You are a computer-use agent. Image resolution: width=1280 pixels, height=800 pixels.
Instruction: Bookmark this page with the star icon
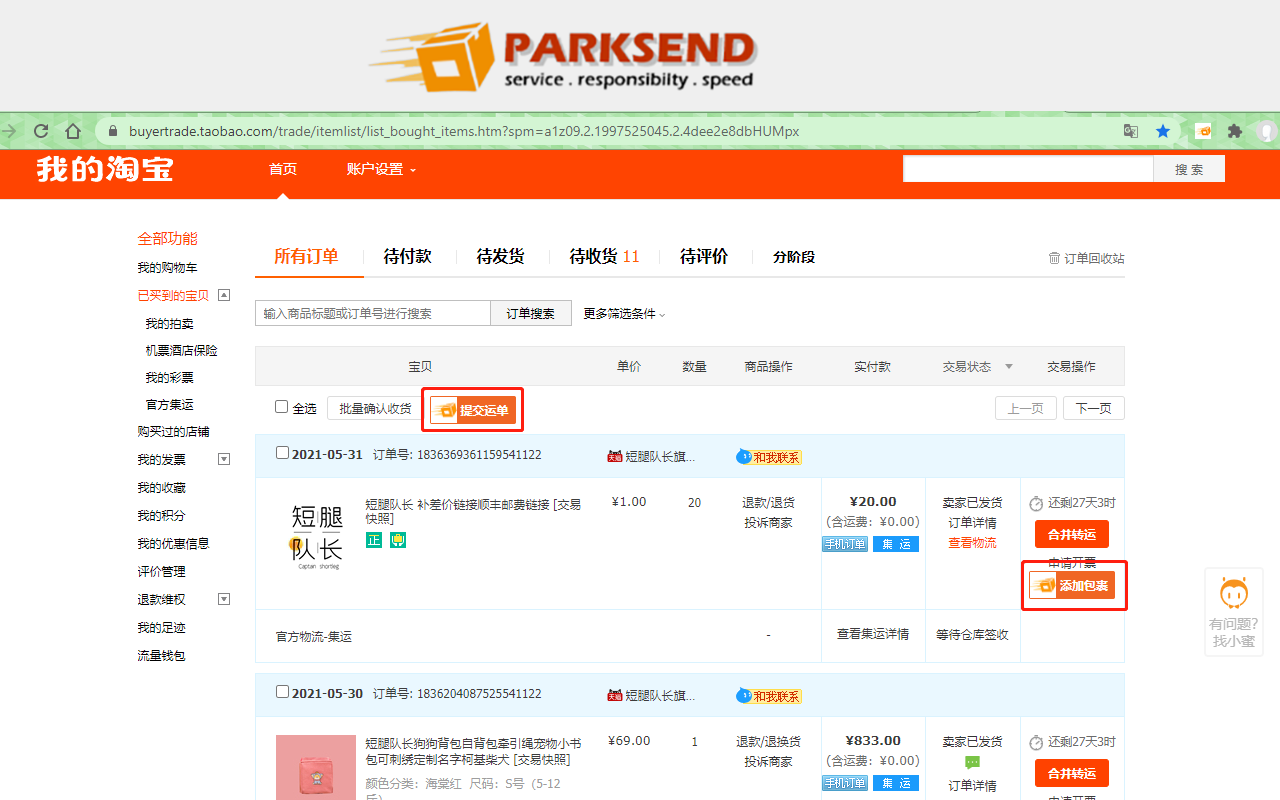pos(1163,131)
